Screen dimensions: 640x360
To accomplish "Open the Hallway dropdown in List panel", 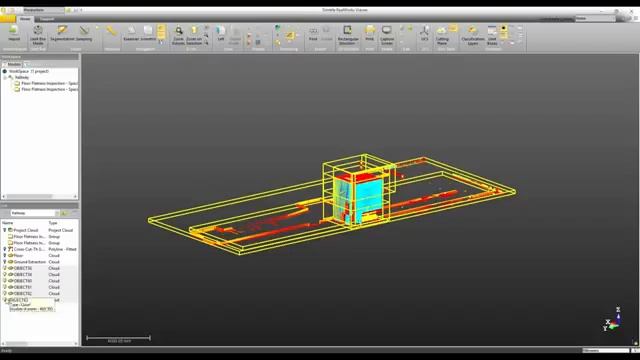I will point(56,213).
